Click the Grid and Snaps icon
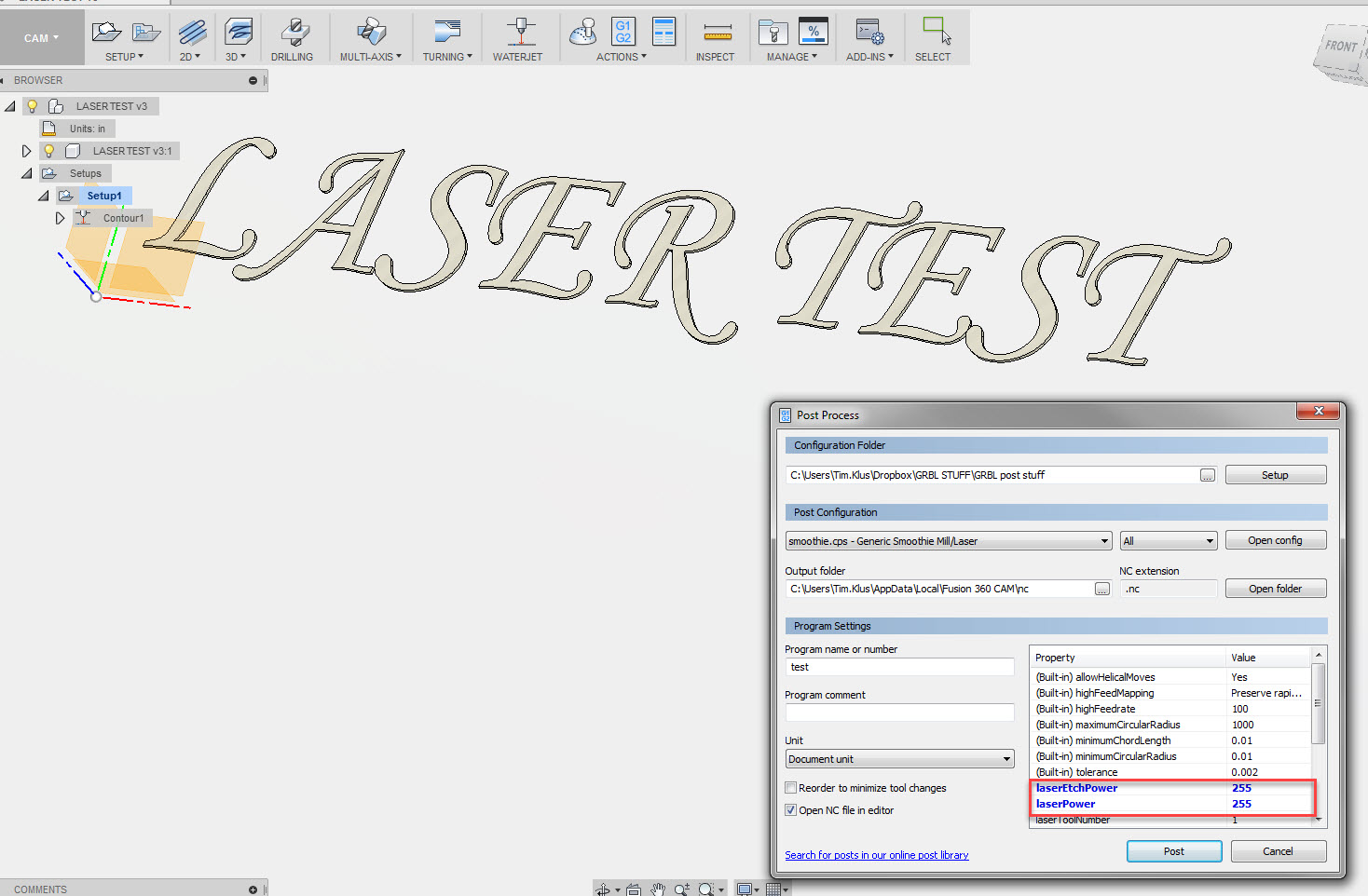 (773, 889)
